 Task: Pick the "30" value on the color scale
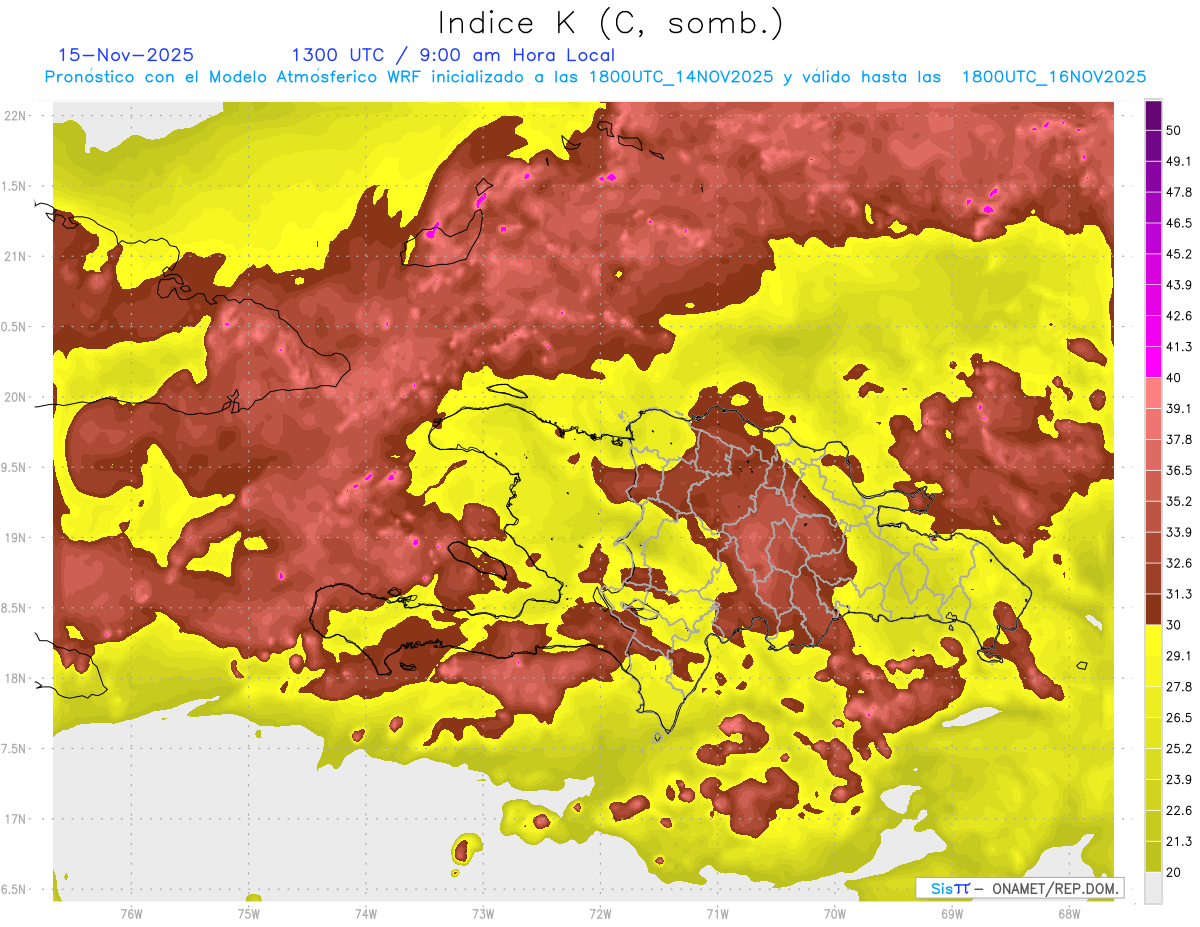click(x=1174, y=624)
